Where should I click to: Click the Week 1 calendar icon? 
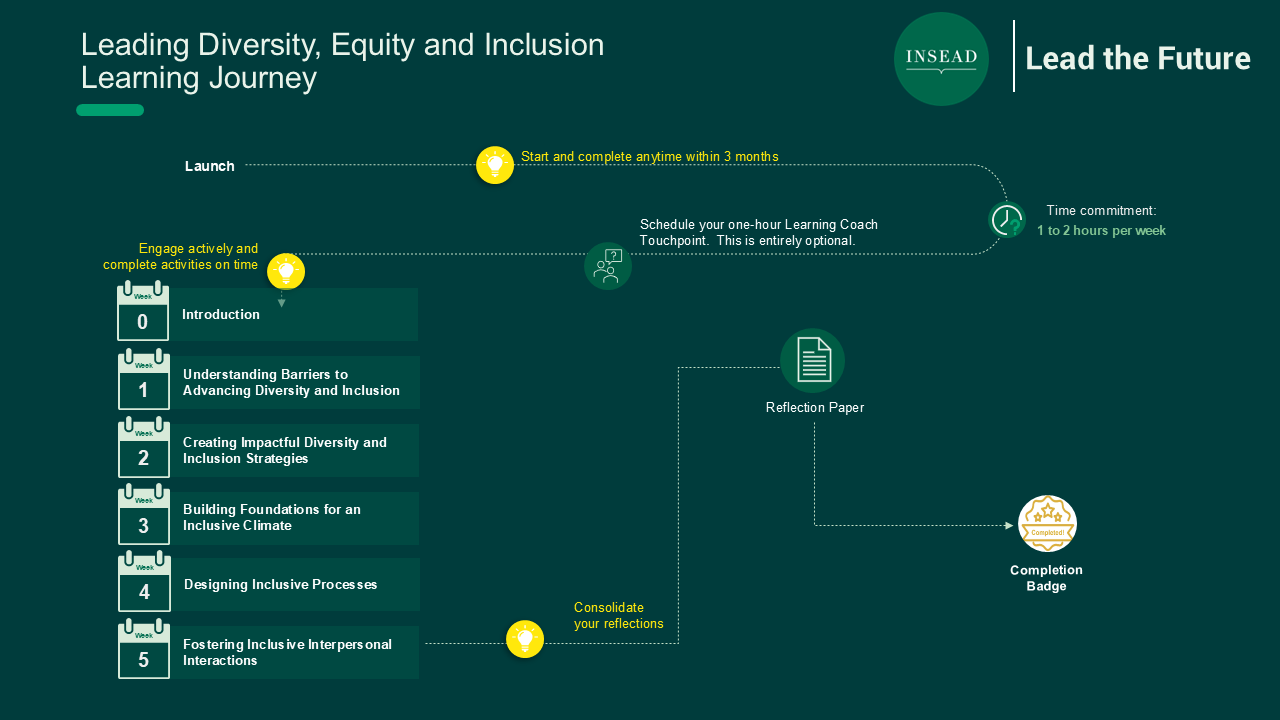coord(144,380)
